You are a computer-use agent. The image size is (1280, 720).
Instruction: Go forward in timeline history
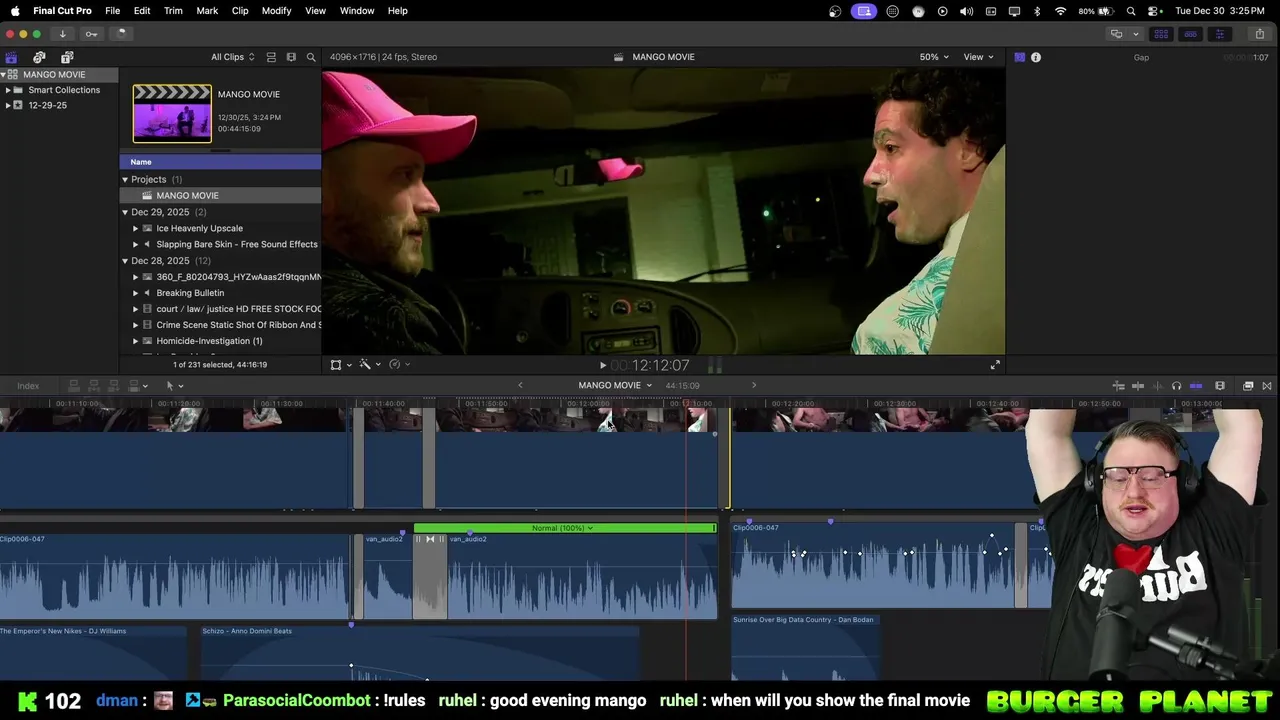point(754,386)
